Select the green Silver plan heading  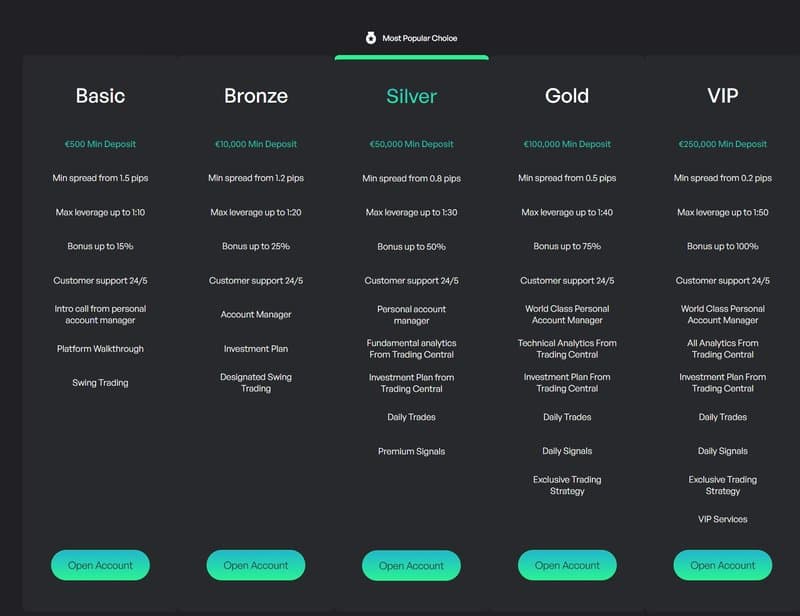[411, 96]
